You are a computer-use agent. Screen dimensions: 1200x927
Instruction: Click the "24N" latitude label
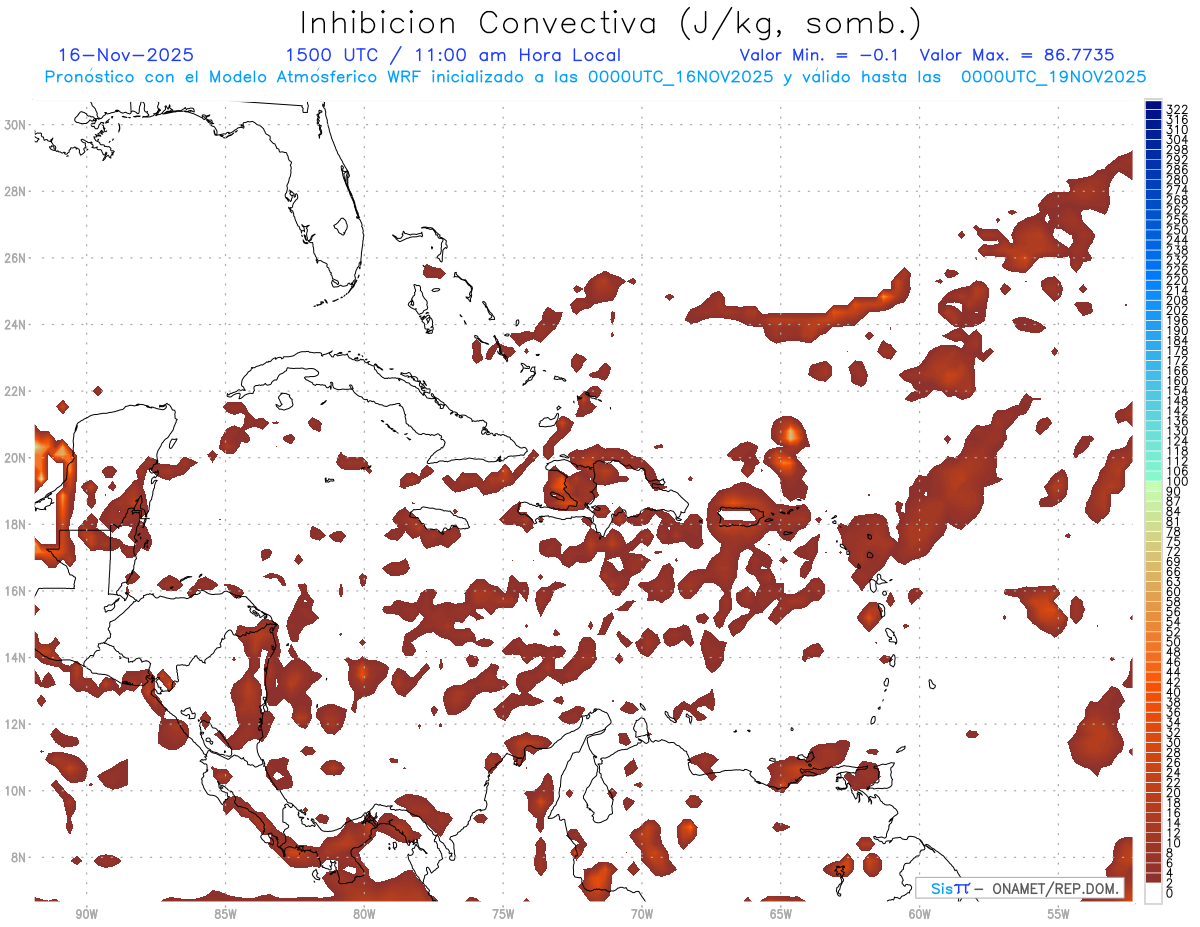(x=16, y=324)
